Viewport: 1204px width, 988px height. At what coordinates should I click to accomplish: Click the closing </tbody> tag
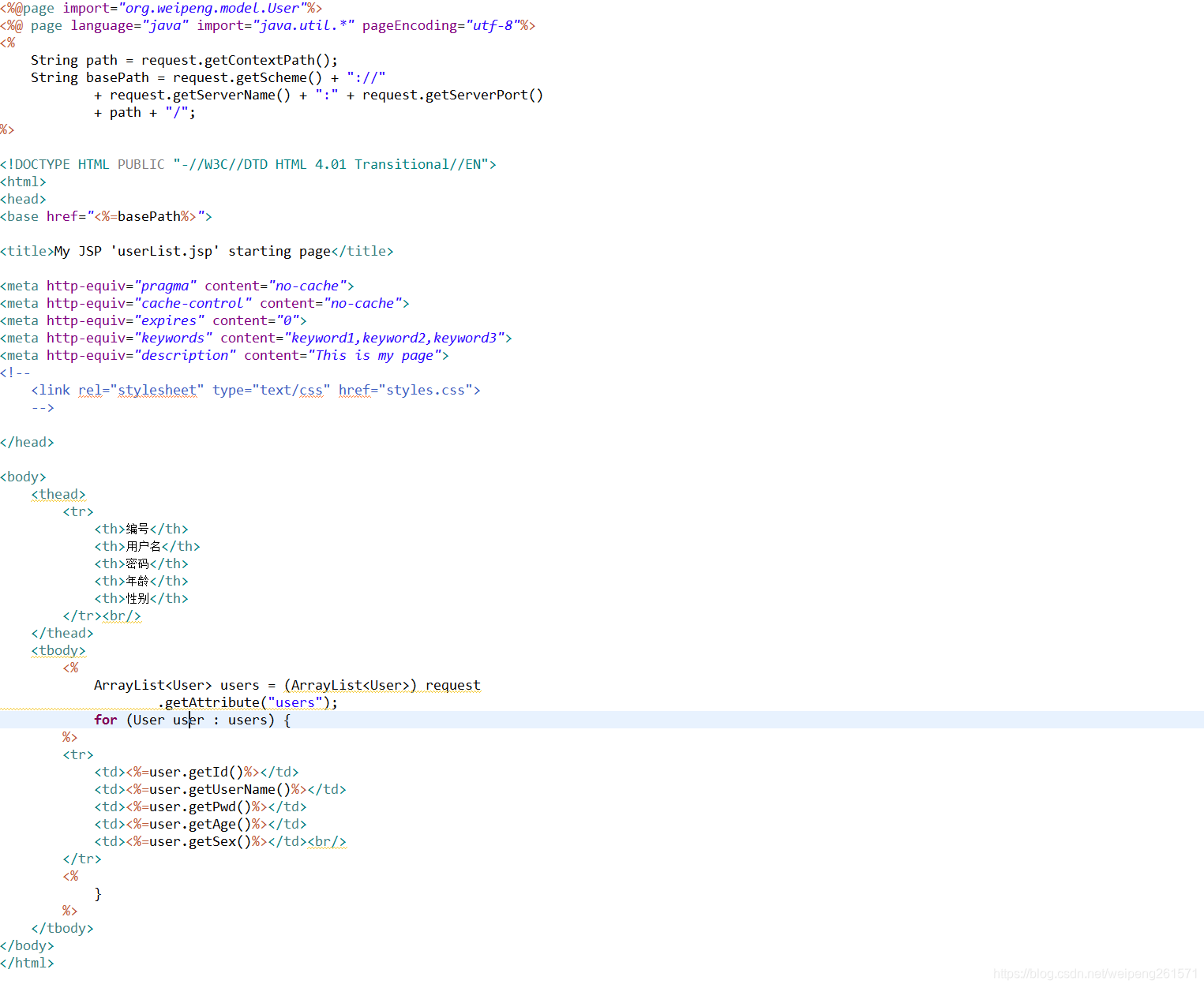pos(62,928)
